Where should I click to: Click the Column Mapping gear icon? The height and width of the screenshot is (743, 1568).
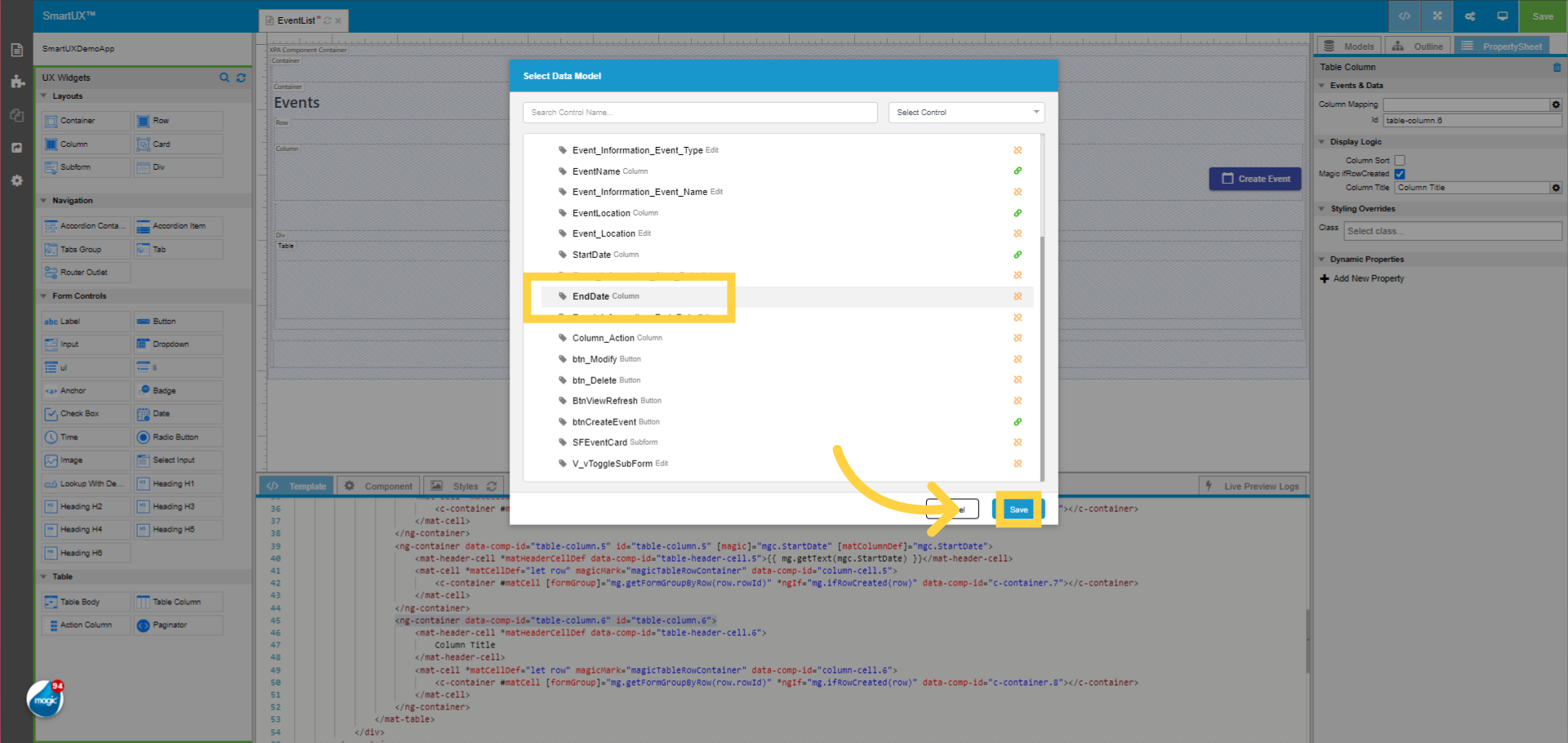tap(1556, 105)
